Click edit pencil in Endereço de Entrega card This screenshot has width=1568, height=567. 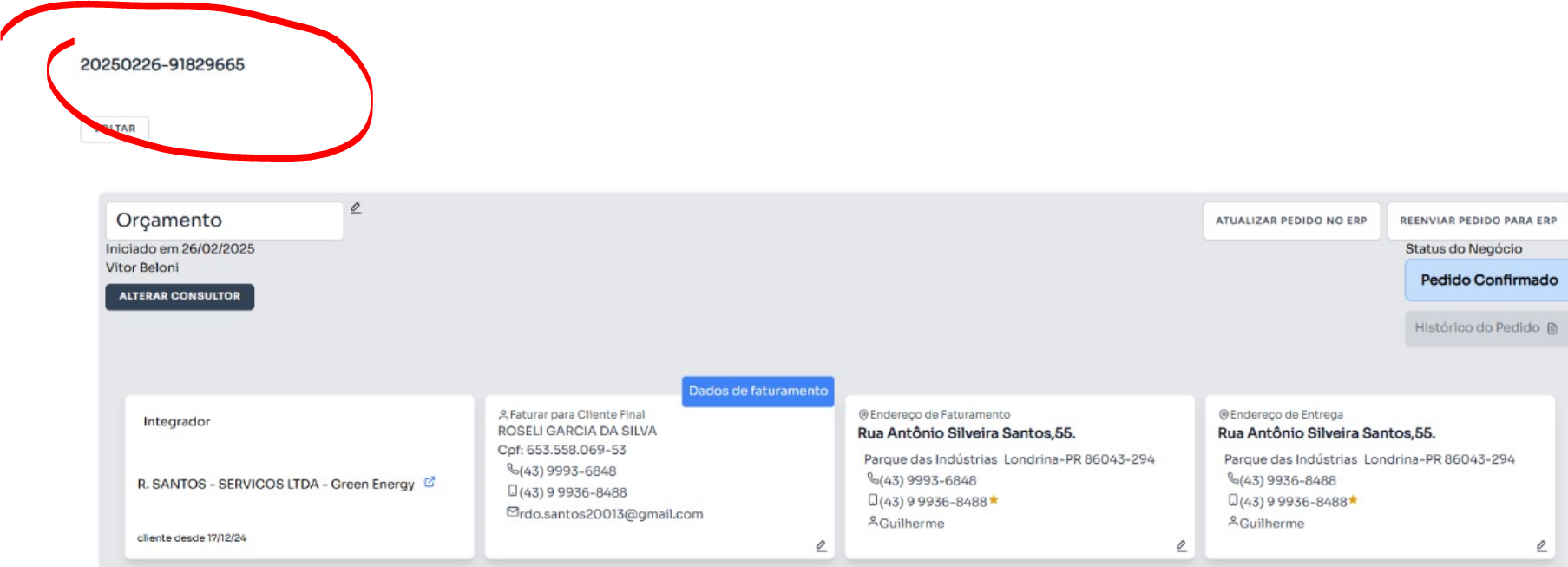tap(1541, 546)
